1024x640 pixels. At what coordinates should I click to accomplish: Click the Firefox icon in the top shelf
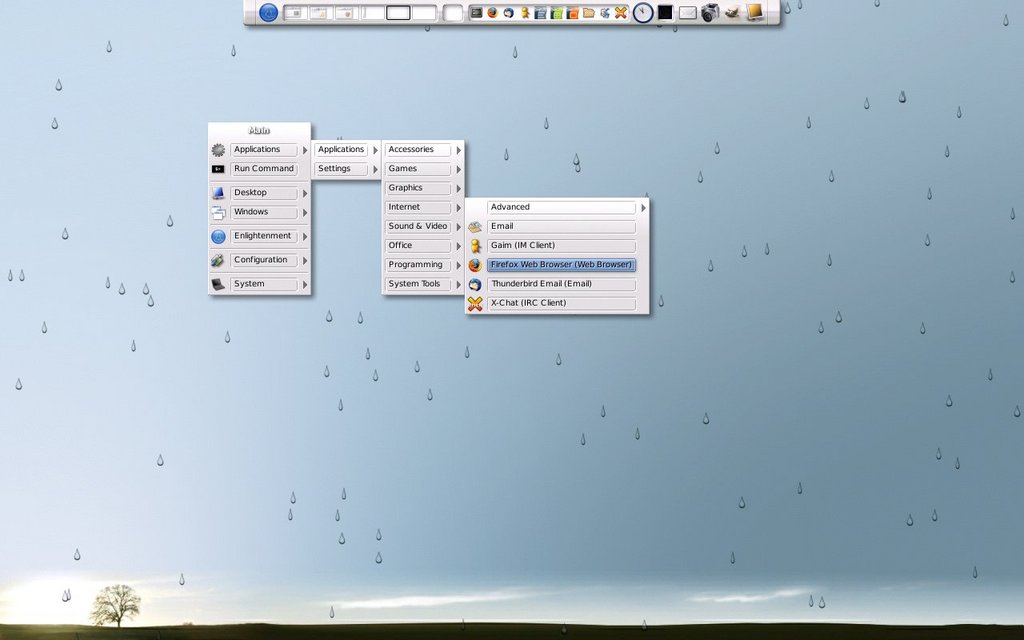[492, 13]
